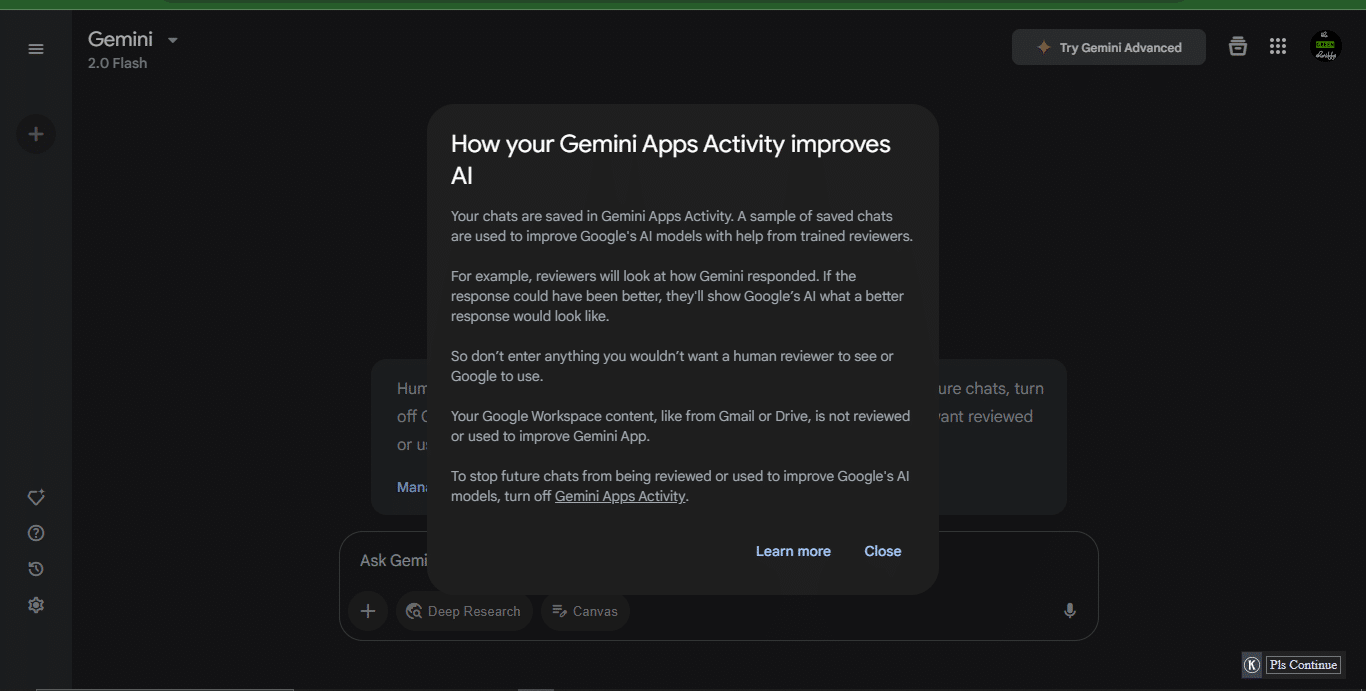Image resolution: width=1366 pixels, height=691 pixels.
Task: Click the Try Gemini Advanced button
Action: point(1109,47)
